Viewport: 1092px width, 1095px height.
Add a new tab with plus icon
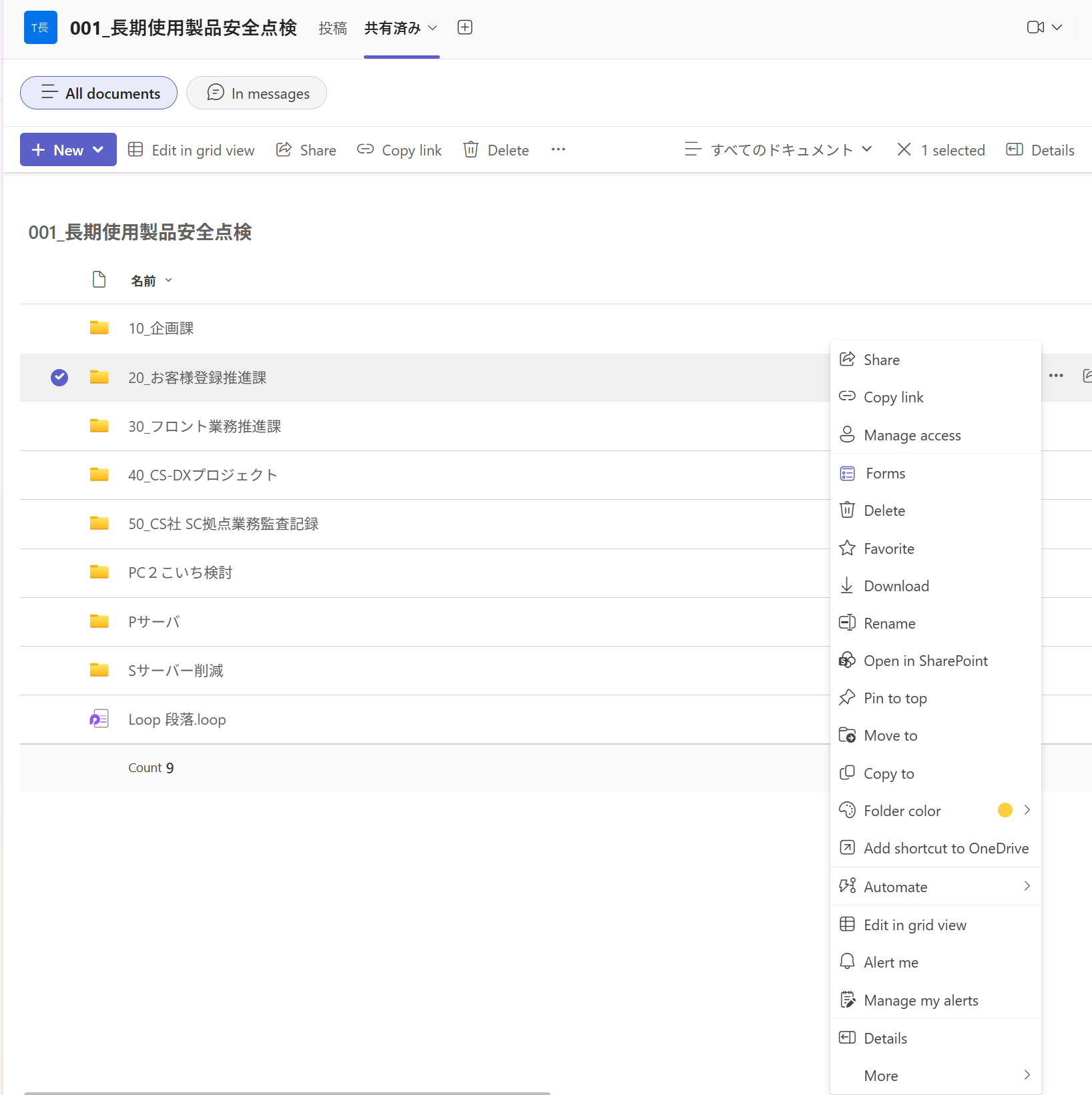pos(465,27)
